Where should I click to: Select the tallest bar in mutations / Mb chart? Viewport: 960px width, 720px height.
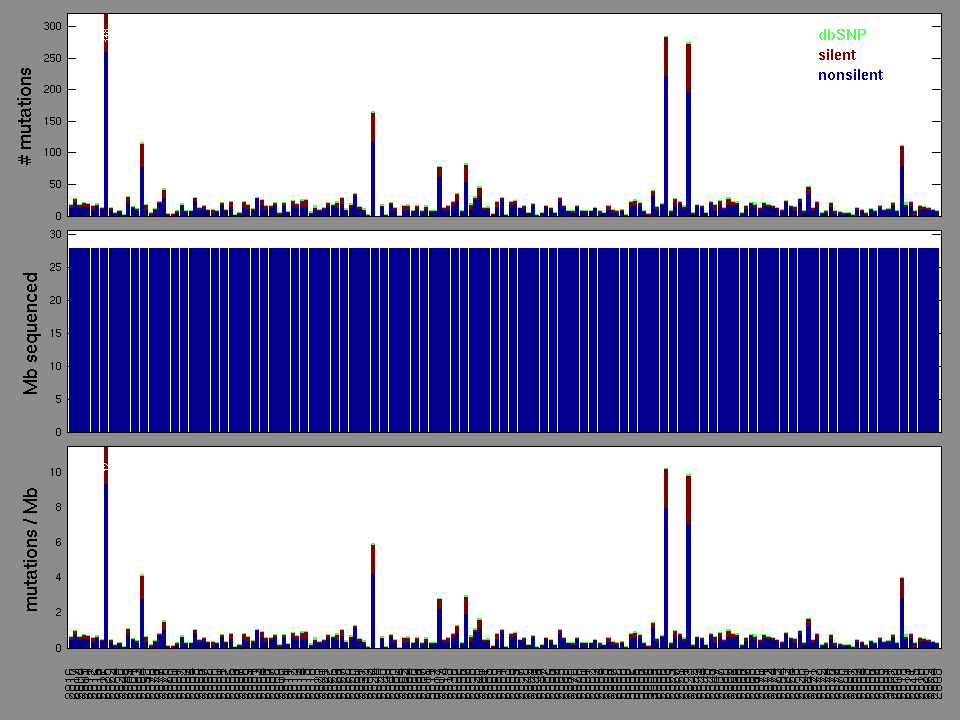pyautogui.click(x=106, y=550)
